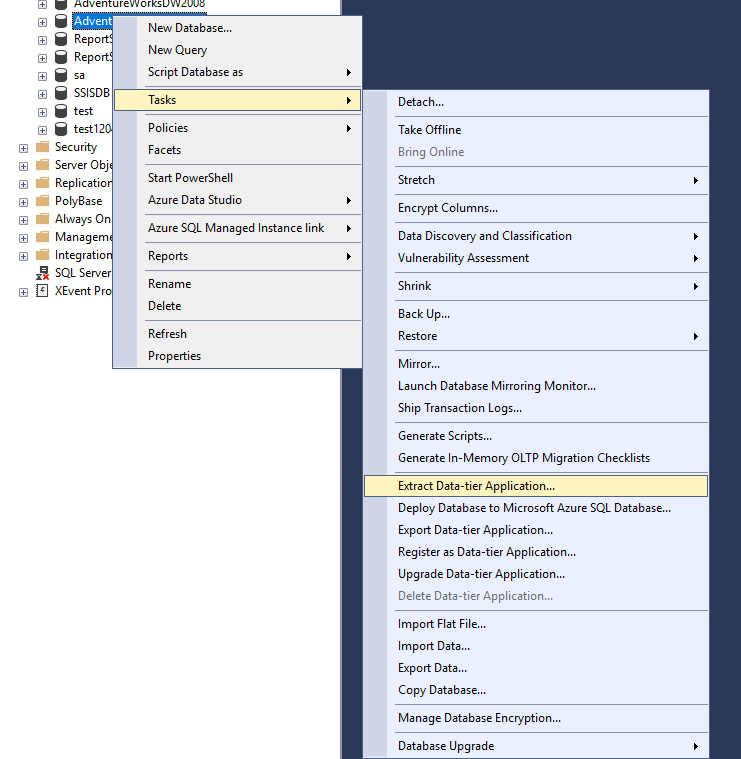Click the Security folder icon
The height and width of the screenshot is (759, 741).
tap(43, 147)
